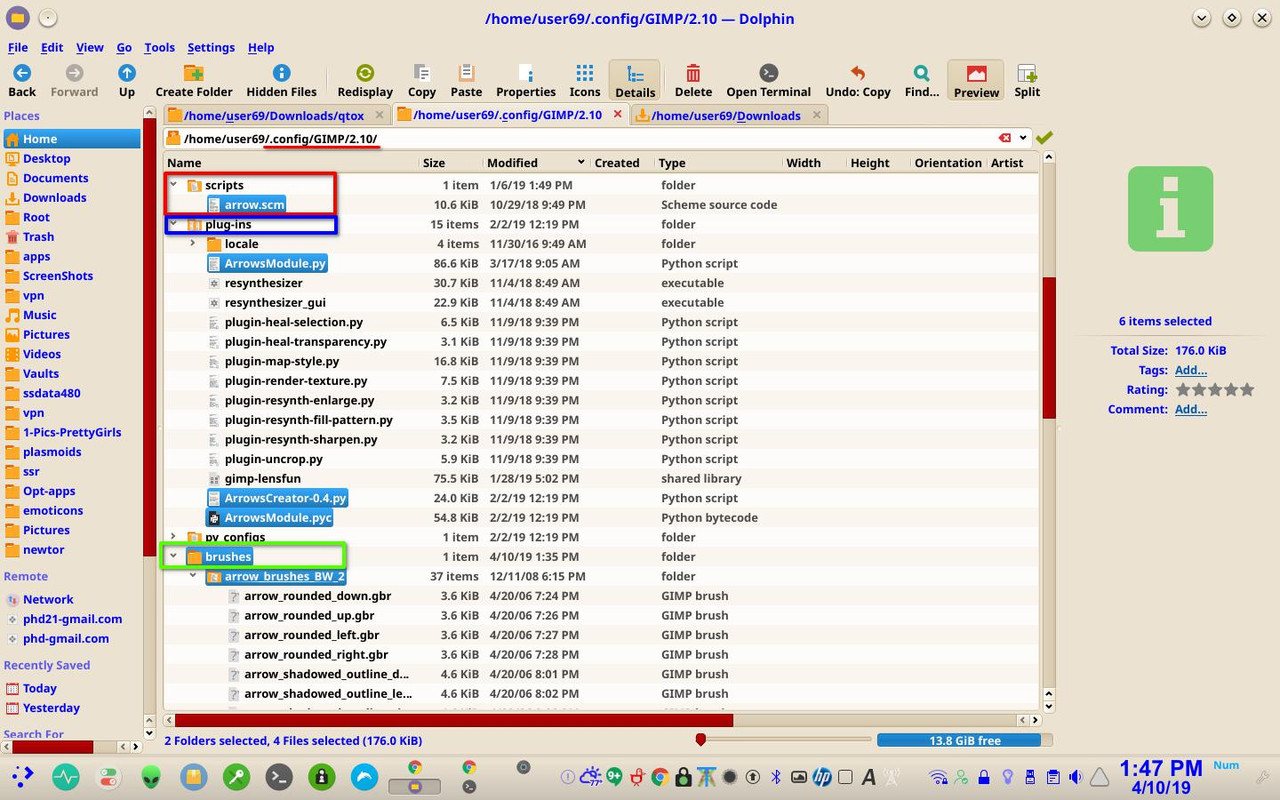The height and width of the screenshot is (800, 1280).
Task: Click the Add... link next to Tags
Action: 1191,370
